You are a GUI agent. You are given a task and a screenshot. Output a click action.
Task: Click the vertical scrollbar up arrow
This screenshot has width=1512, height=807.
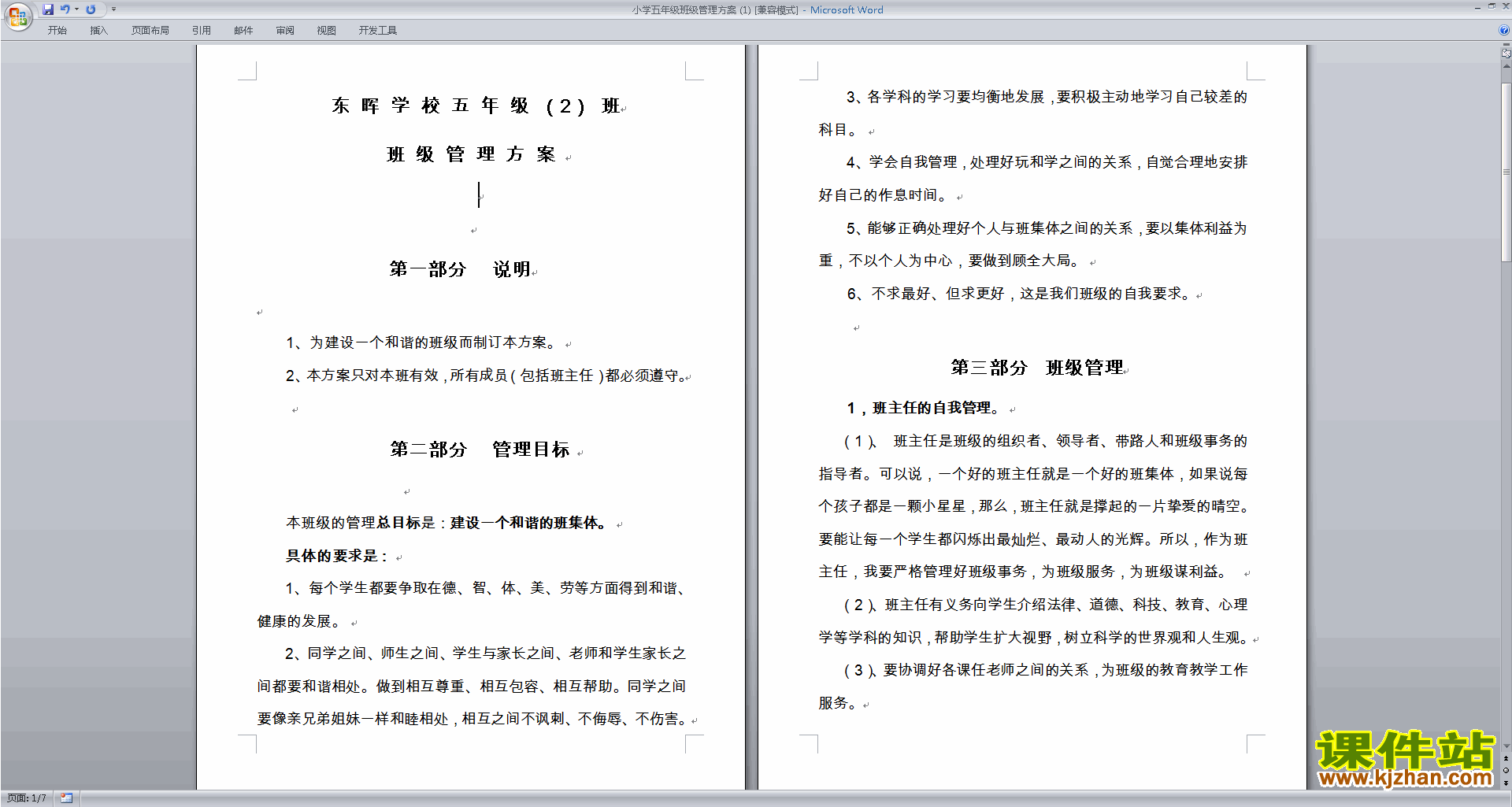coord(1506,66)
